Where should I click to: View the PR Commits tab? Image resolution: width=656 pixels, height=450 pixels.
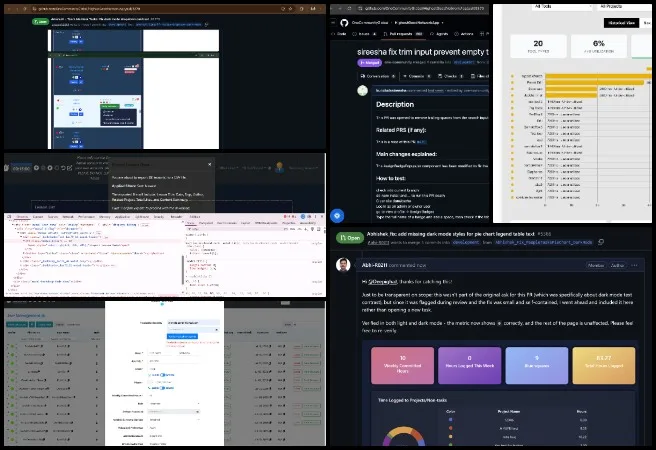coord(417,76)
